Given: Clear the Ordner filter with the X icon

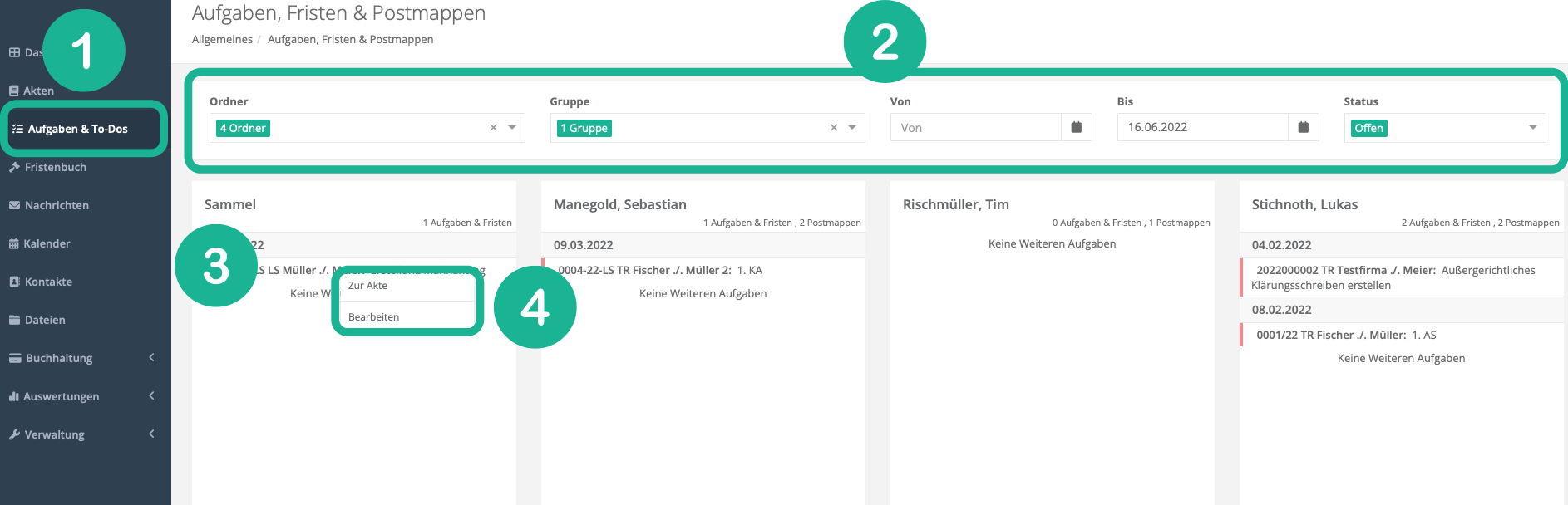Looking at the screenshot, I should 493,128.
